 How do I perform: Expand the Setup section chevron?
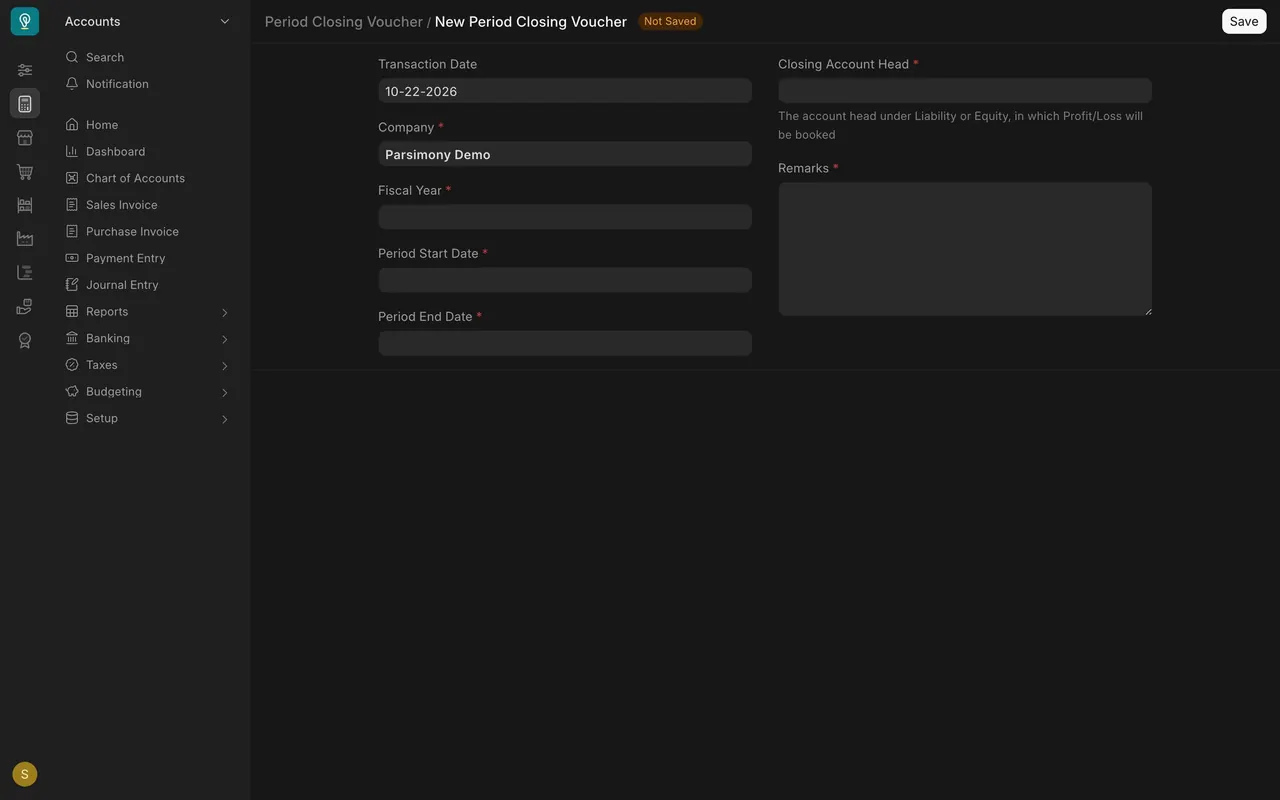(x=225, y=419)
